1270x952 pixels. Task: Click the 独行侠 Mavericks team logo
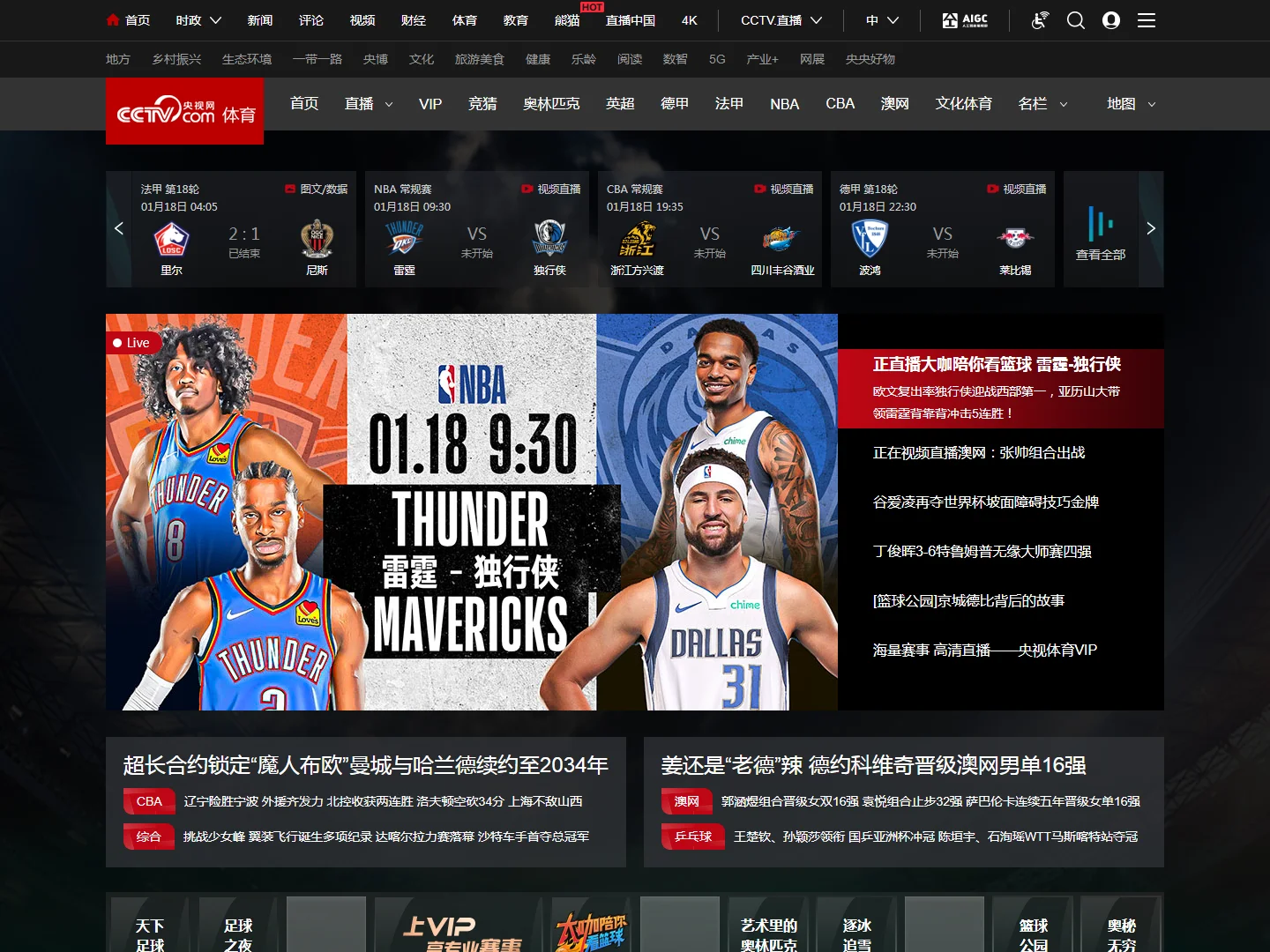coord(549,238)
